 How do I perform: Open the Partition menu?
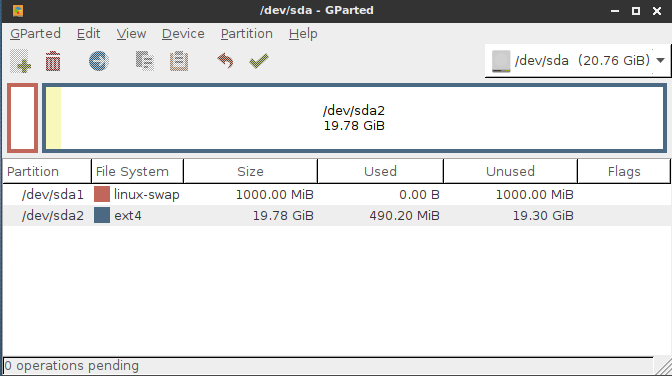pyautogui.click(x=247, y=34)
